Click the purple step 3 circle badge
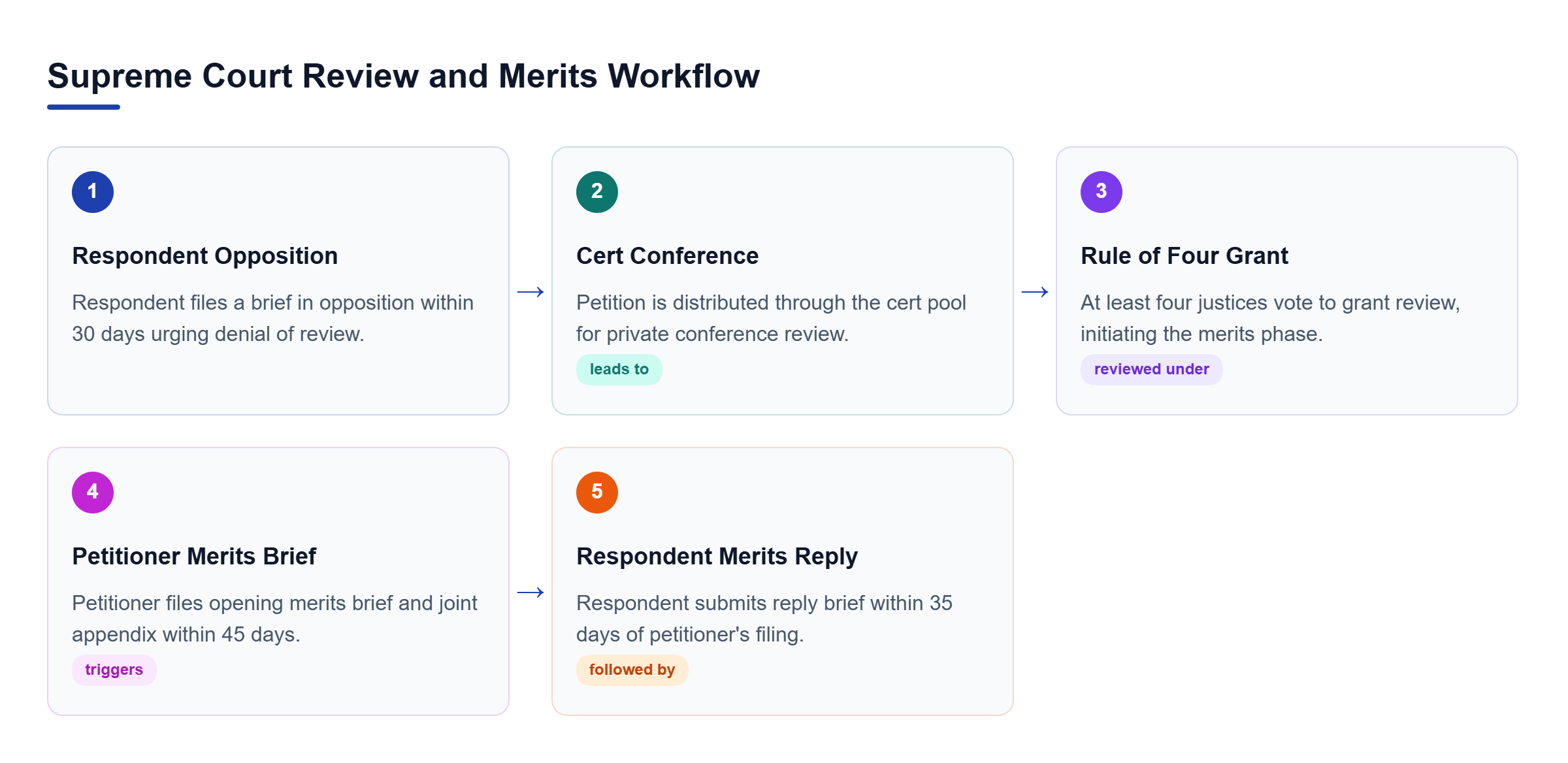Screen dimensions: 1568x763 click(x=1102, y=192)
